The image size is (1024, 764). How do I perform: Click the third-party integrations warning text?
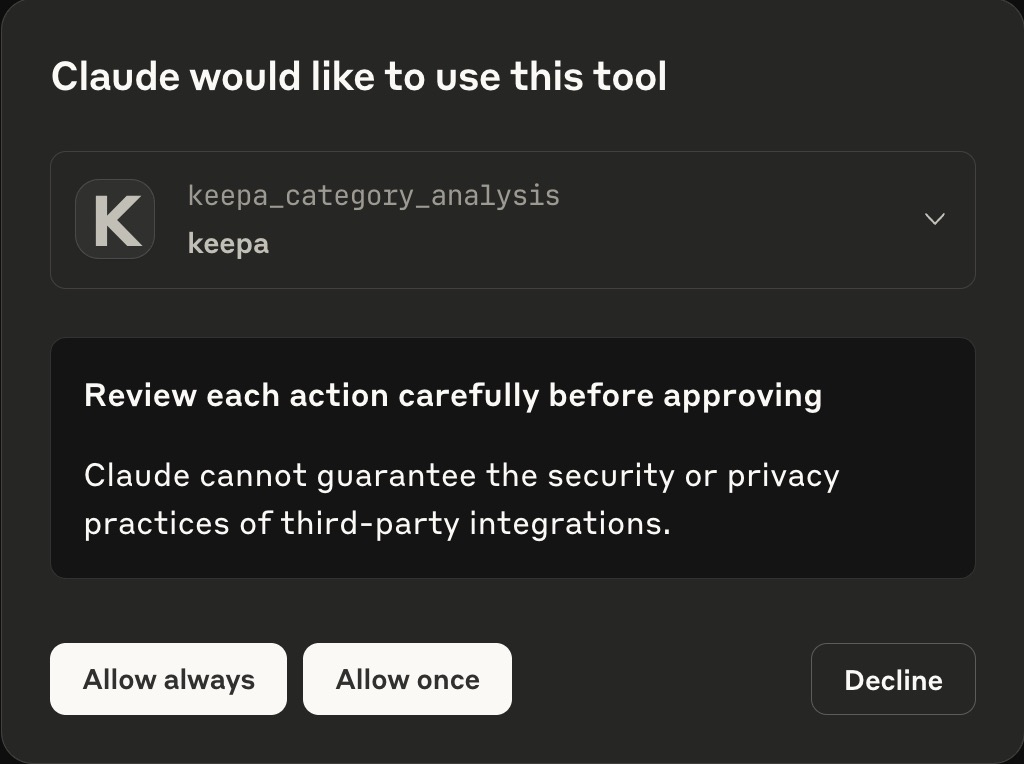pos(462,500)
